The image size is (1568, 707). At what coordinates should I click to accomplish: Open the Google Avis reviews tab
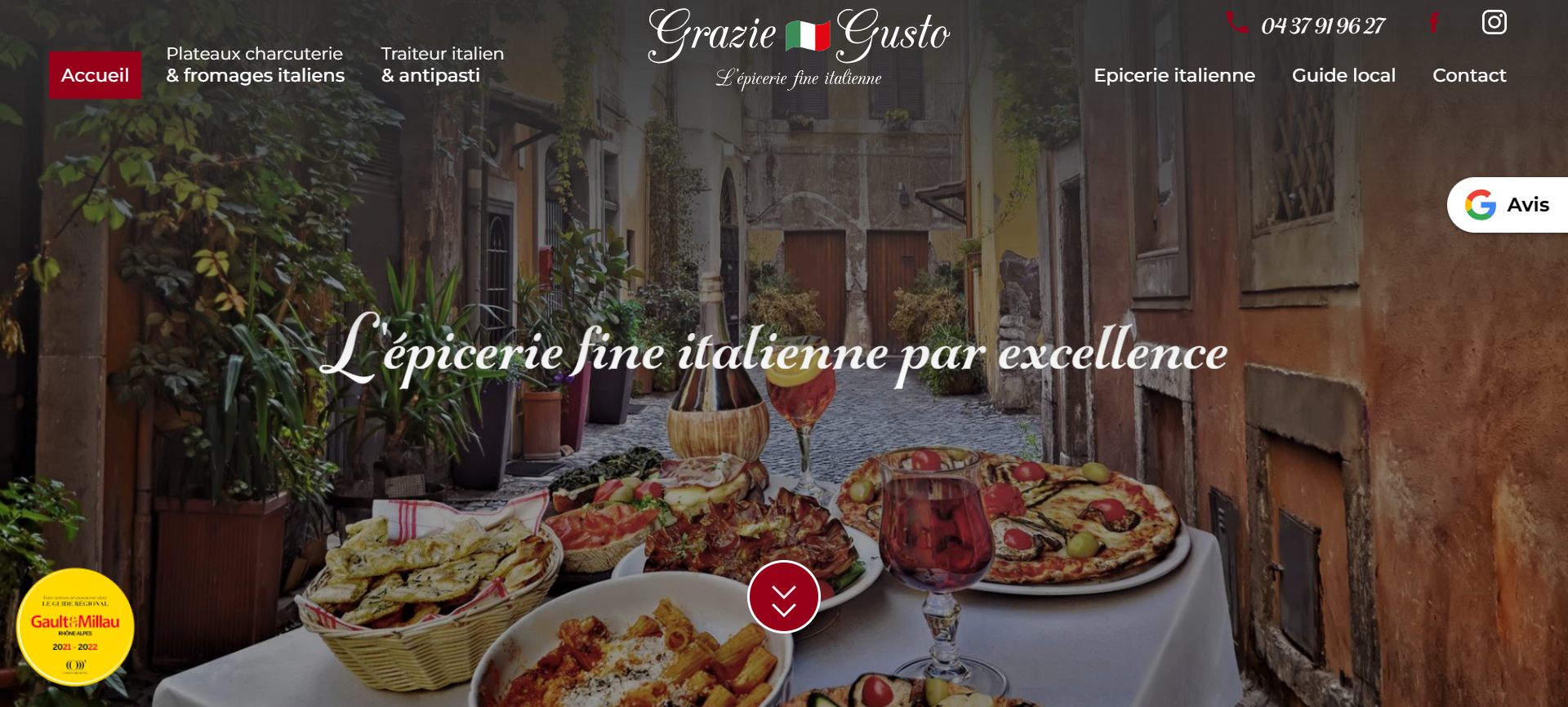point(1508,205)
